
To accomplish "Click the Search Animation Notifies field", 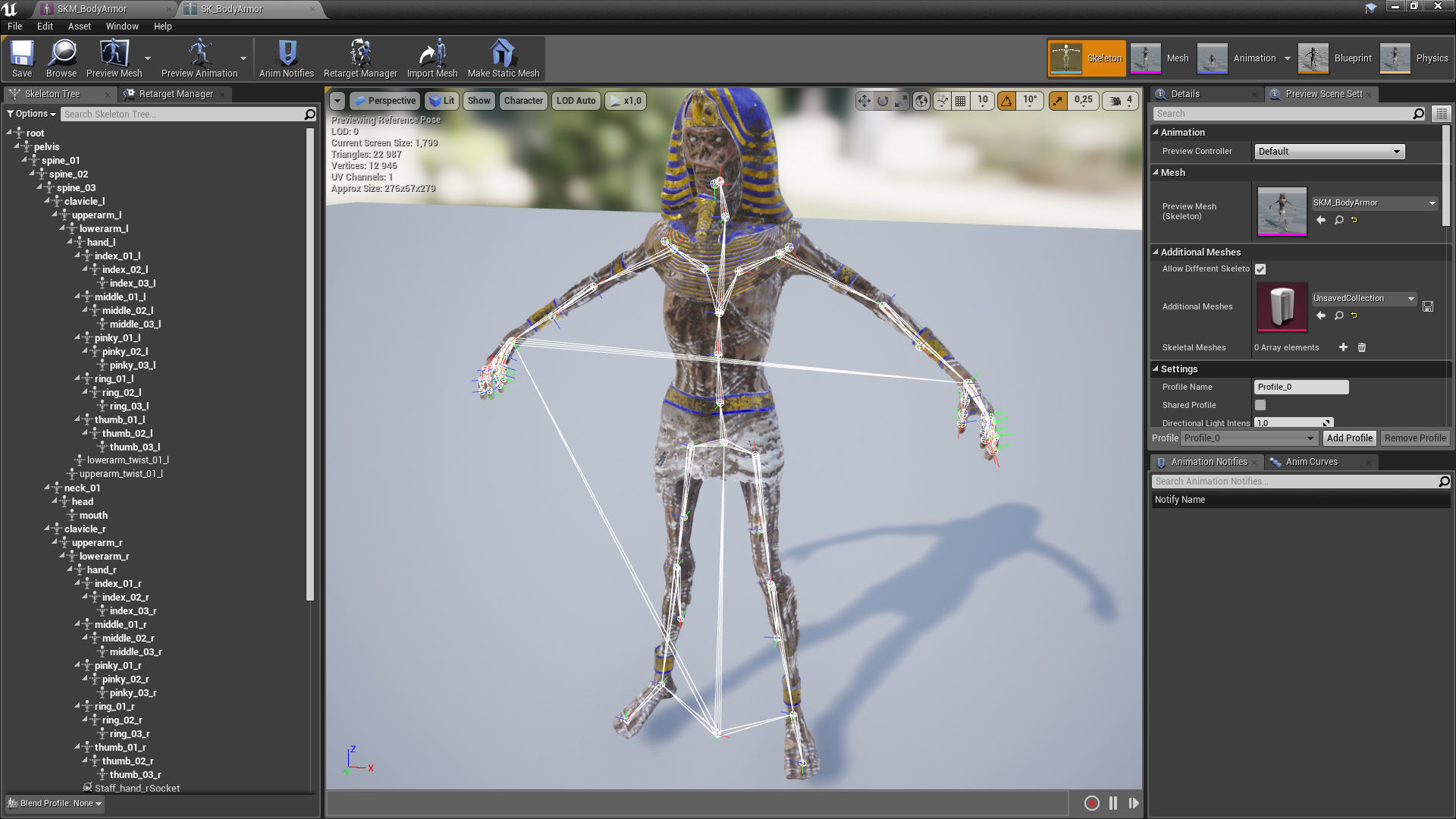I will coord(1295,482).
